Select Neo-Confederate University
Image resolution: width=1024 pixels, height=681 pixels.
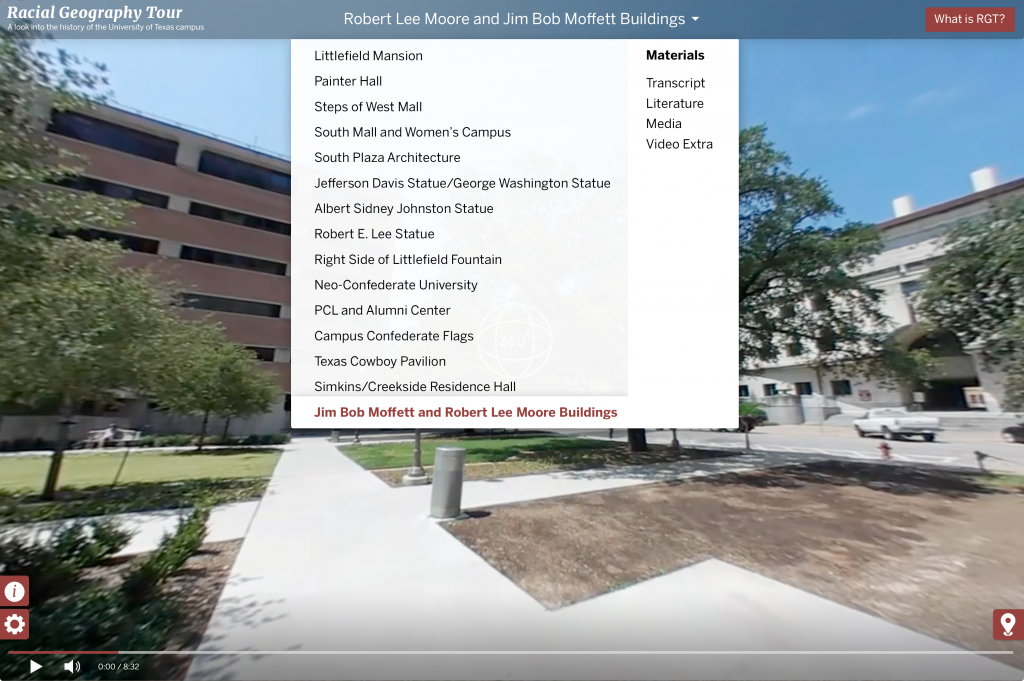[x=396, y=285]
